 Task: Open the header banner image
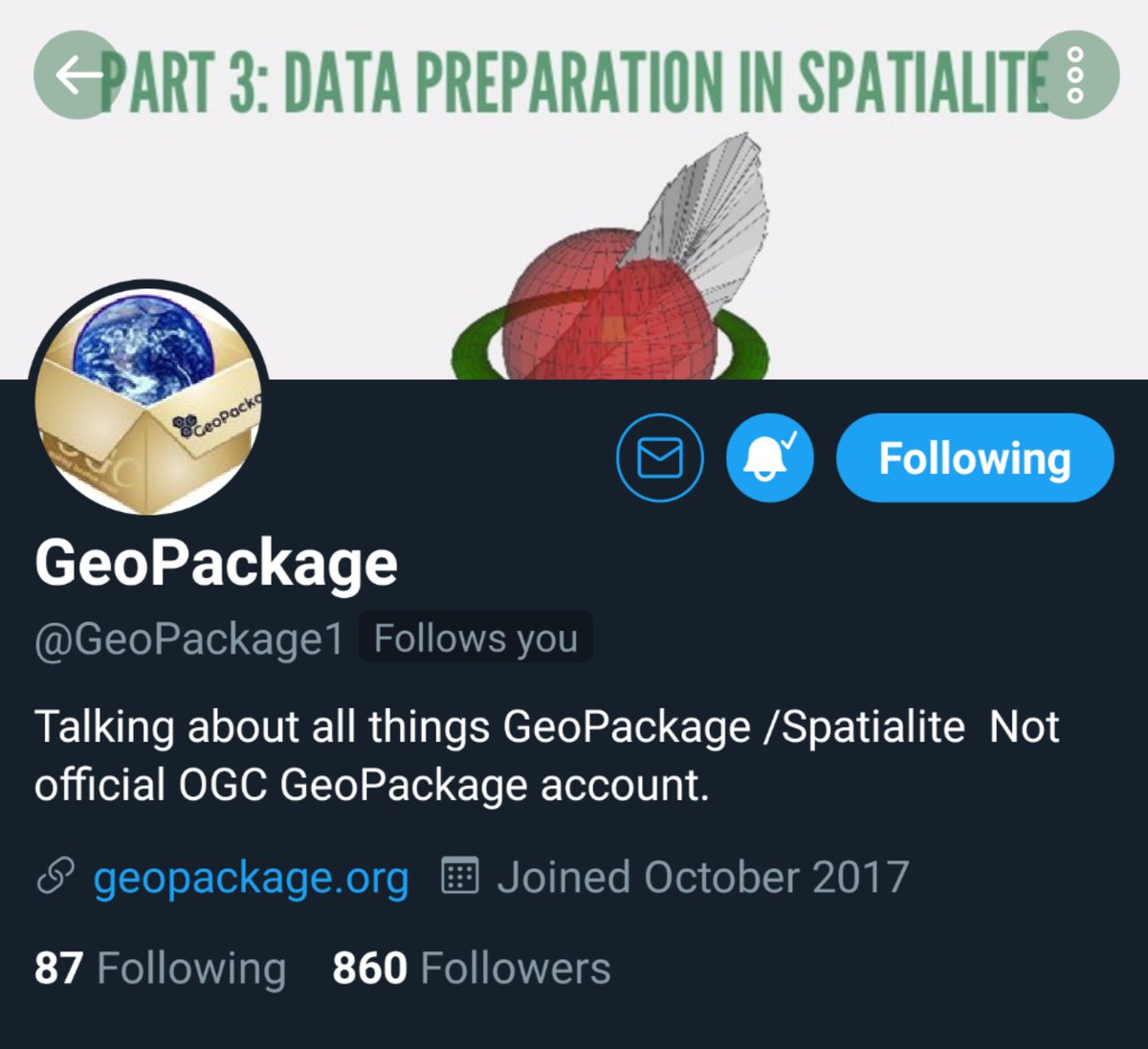pos(574,190)
